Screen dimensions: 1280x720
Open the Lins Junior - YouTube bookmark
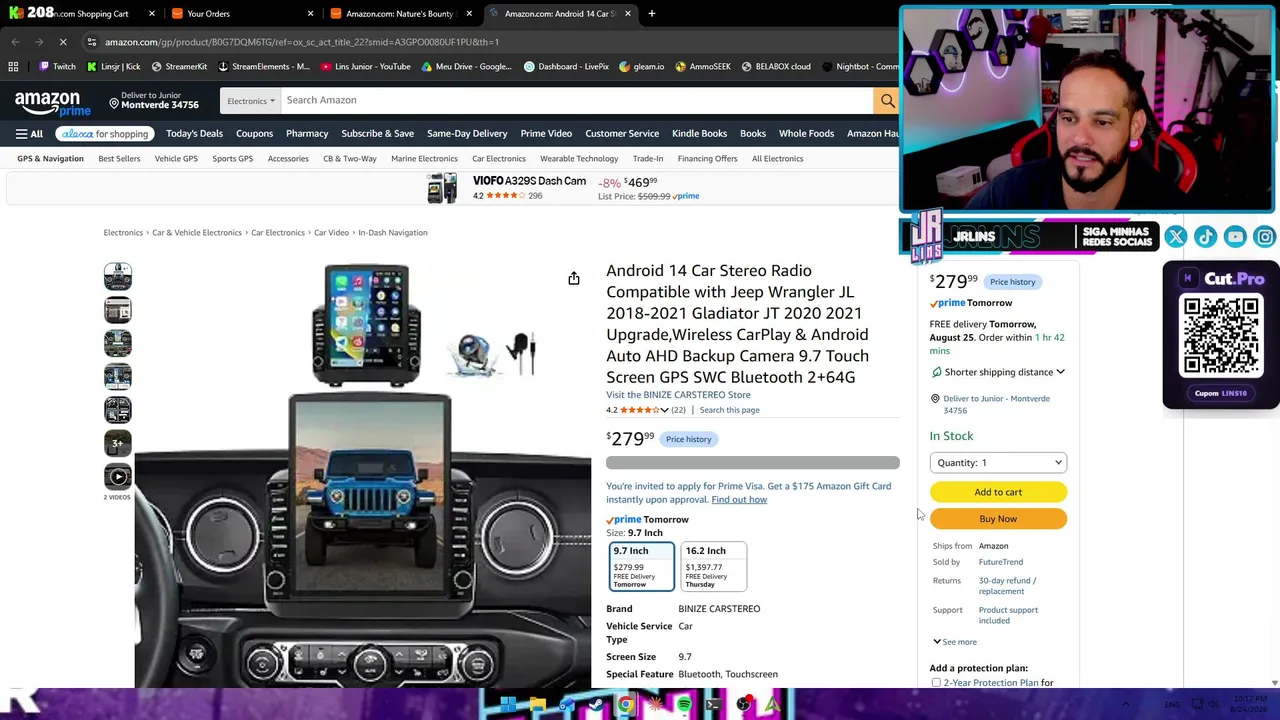(x=366, y=67)
